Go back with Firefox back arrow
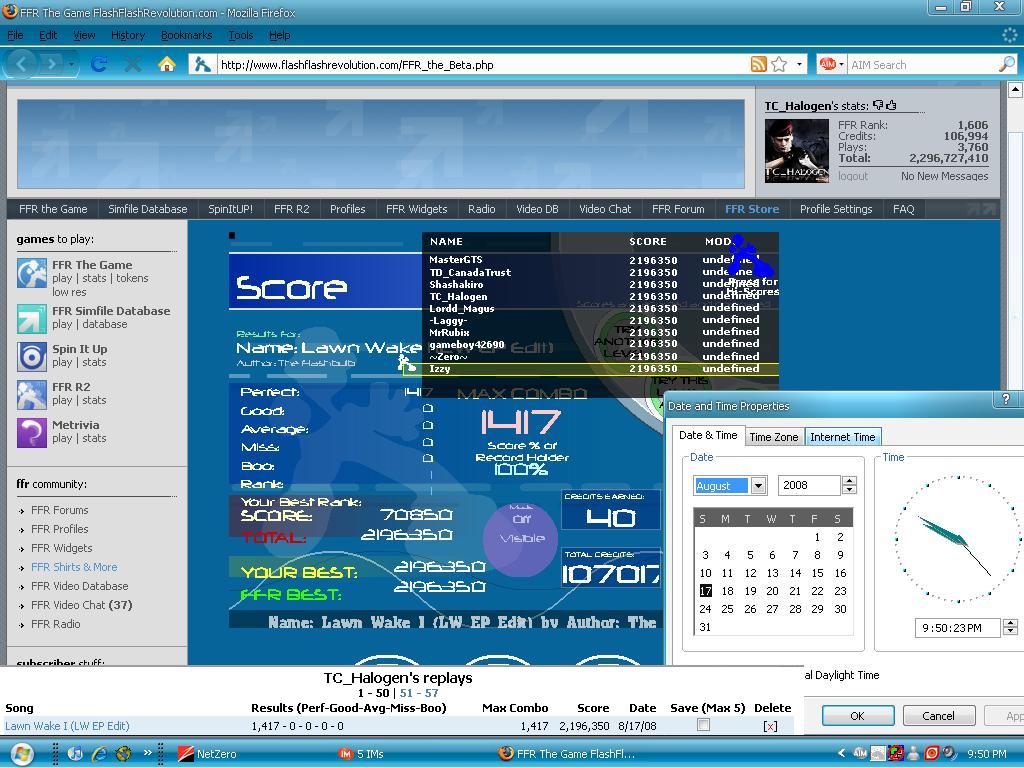1024x768 pixels. [21, 64]
